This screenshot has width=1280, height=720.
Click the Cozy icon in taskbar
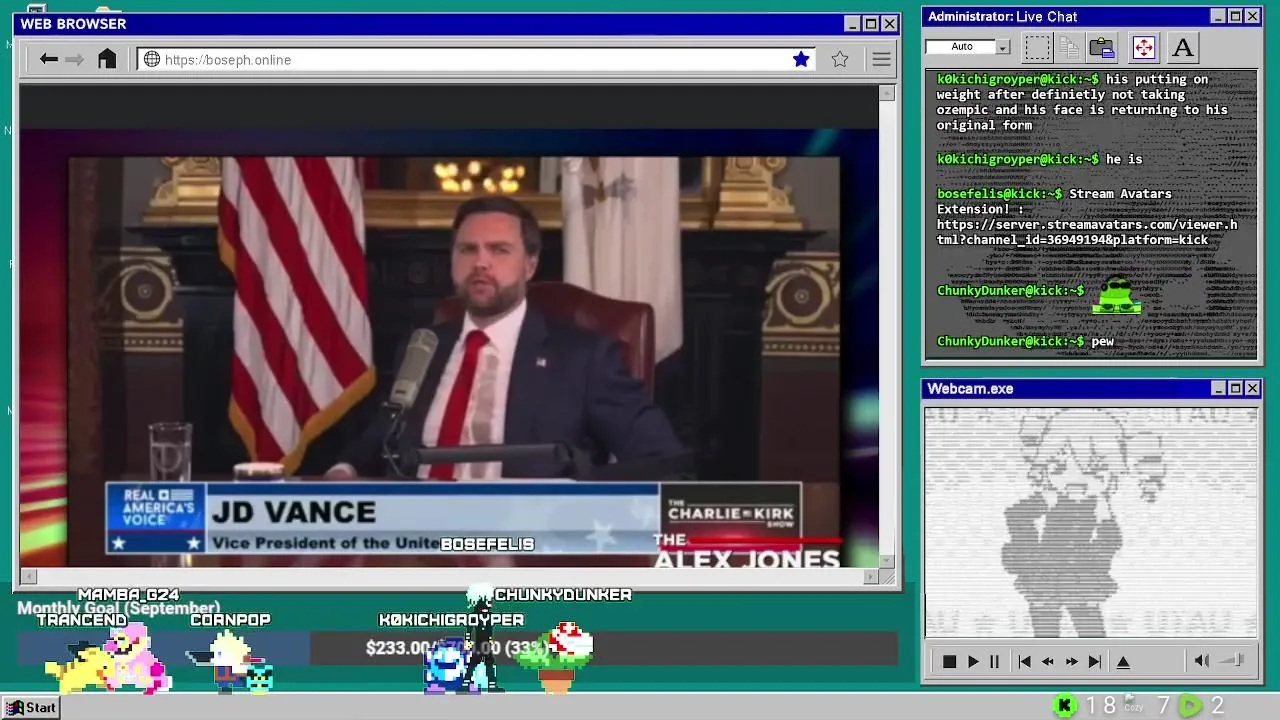[x=1132, y=705]
